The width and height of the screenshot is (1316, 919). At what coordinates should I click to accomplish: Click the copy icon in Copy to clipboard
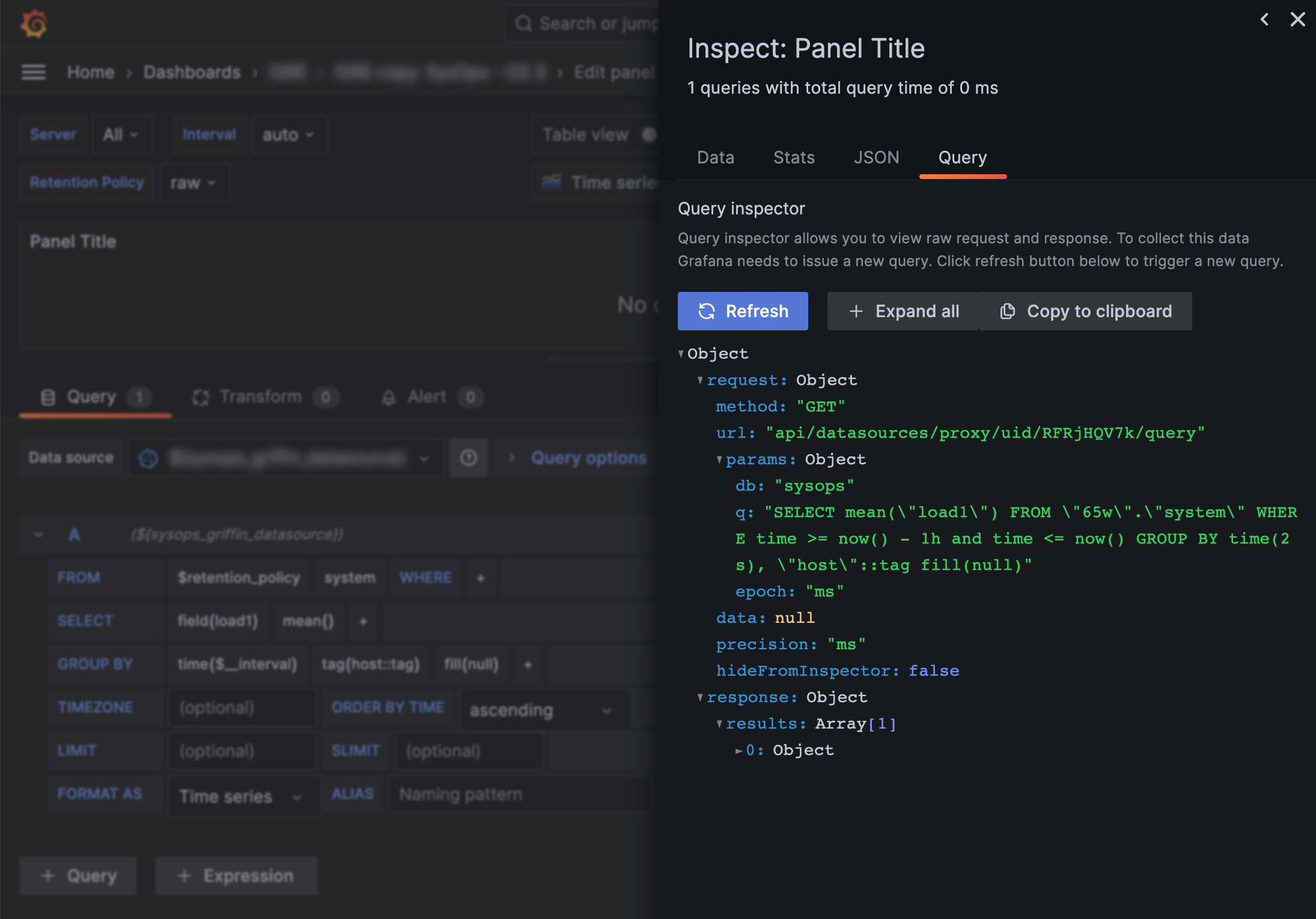[x=1007, y=311]
